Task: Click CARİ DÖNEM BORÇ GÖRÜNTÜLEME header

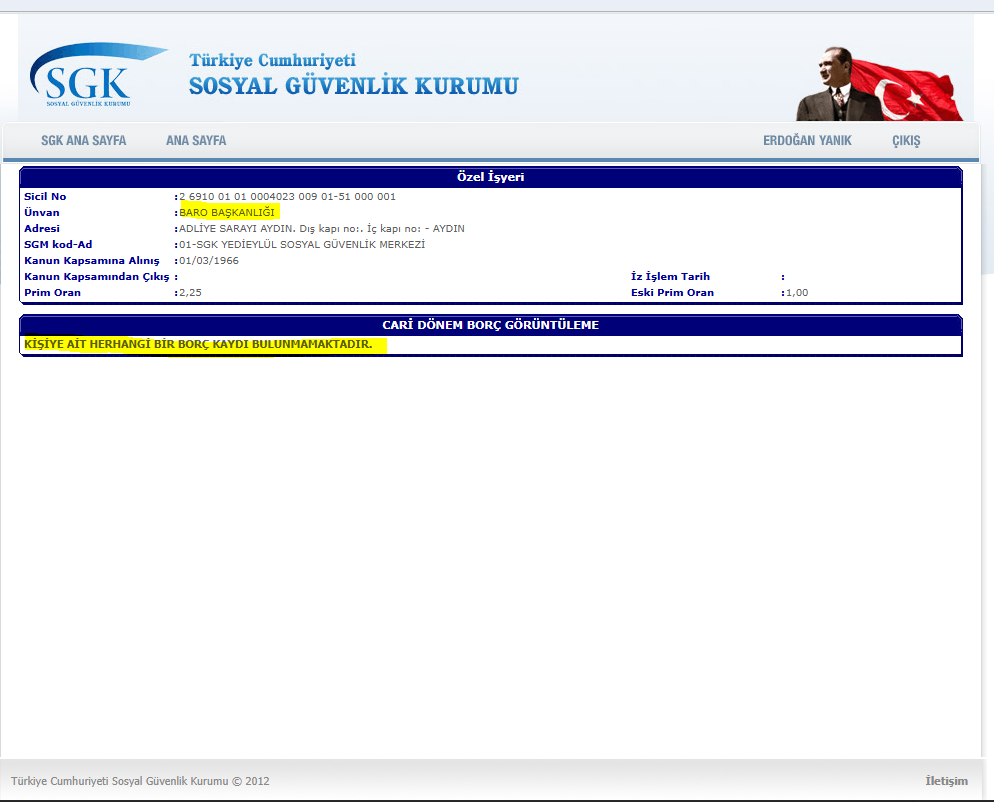Action: click(491, 325)
